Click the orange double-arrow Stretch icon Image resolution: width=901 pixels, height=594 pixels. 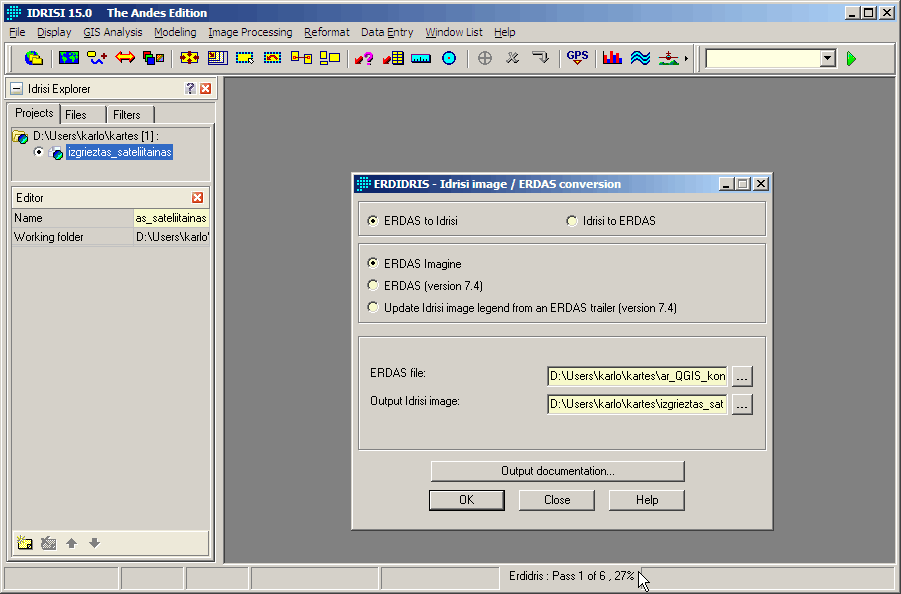(125, 58)
